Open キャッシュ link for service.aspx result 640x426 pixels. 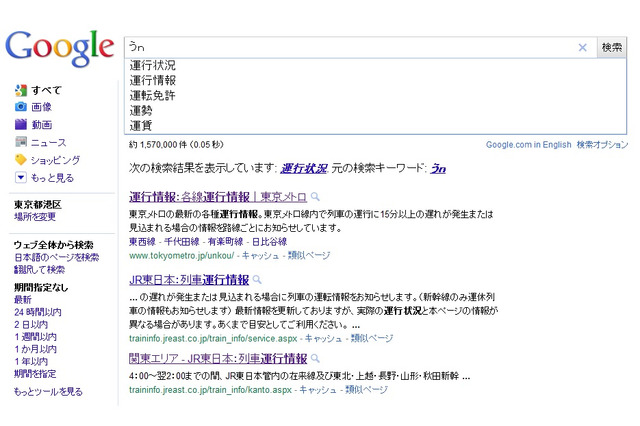click(x=323, y=338)
